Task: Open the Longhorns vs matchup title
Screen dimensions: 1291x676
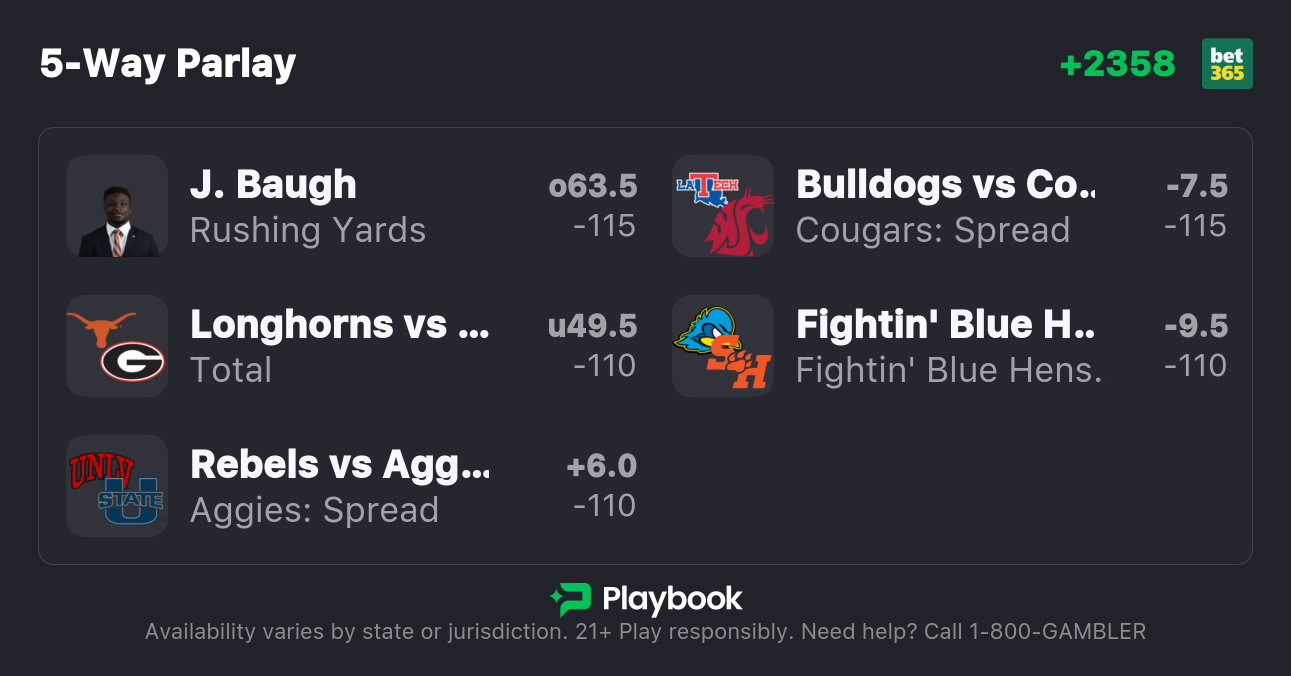Action: coord(340,325)
